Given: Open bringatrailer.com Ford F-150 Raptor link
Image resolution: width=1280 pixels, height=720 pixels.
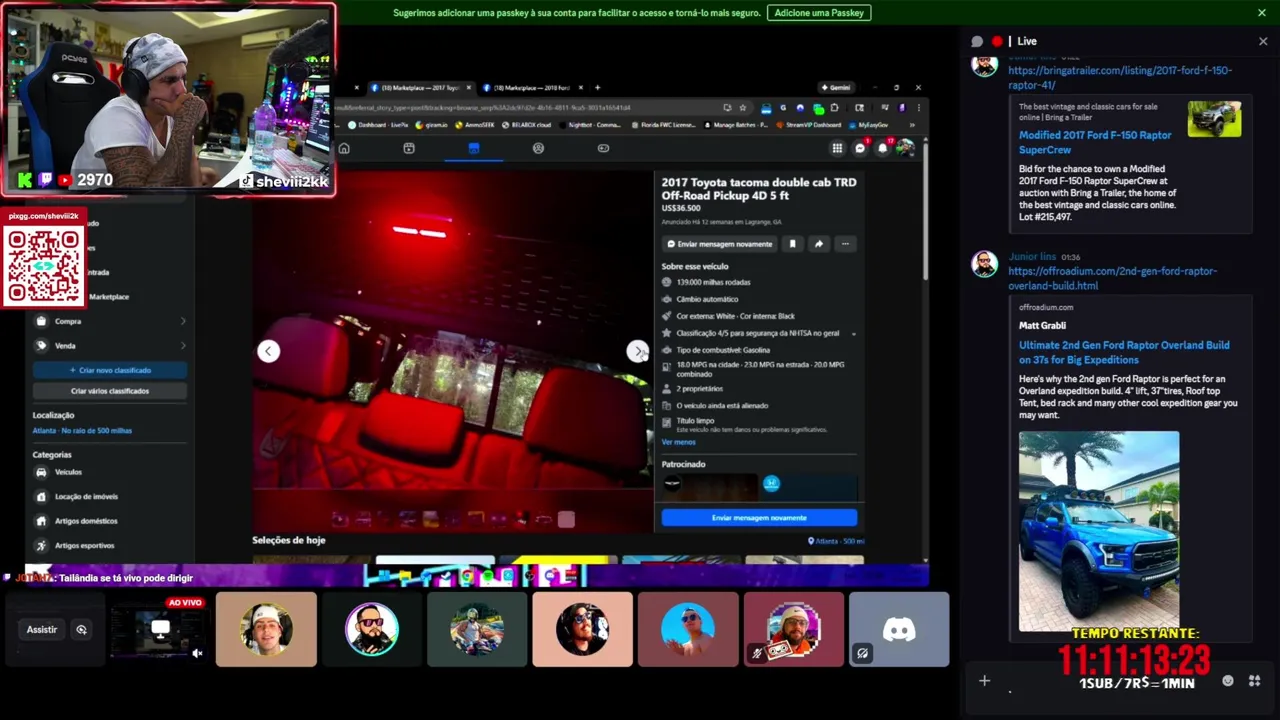Looking at the screenshot, I should 1120,77.
